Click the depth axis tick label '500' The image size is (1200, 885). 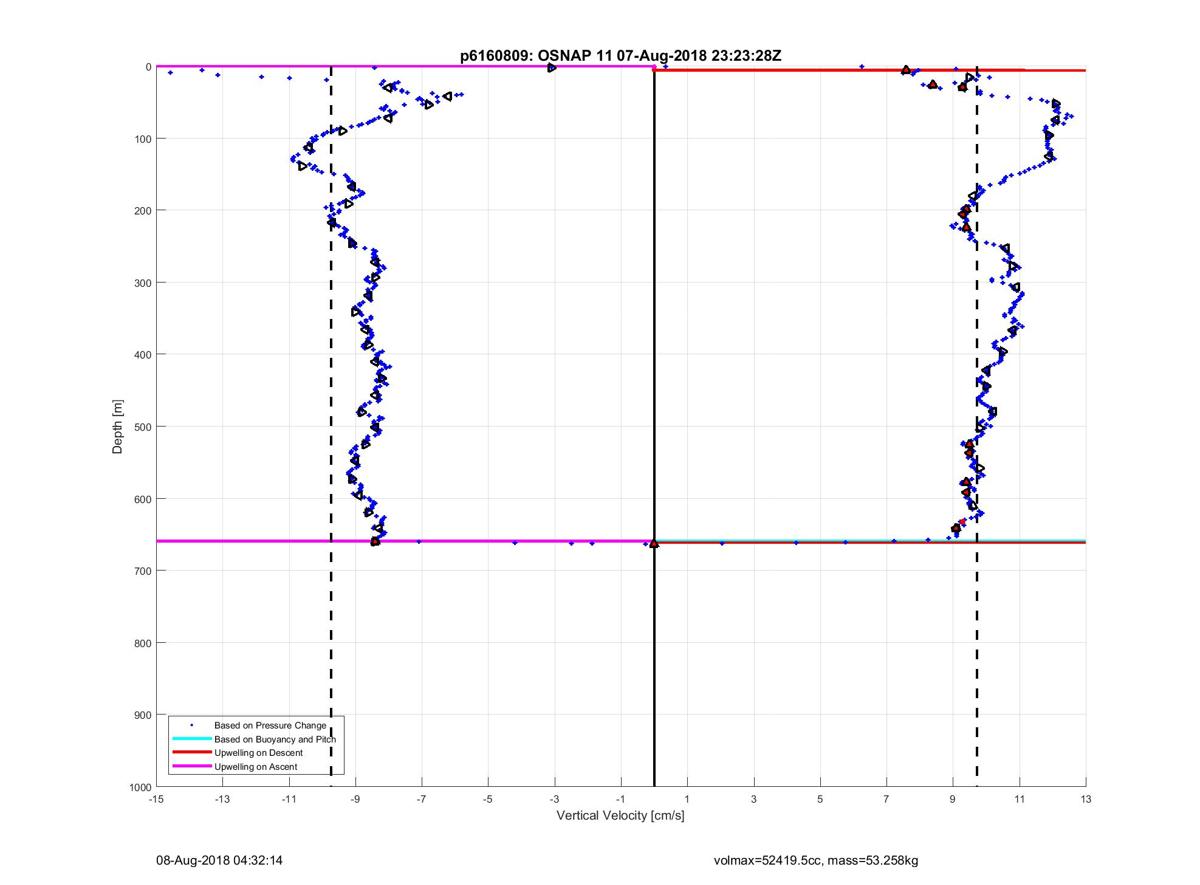(142, 427)
